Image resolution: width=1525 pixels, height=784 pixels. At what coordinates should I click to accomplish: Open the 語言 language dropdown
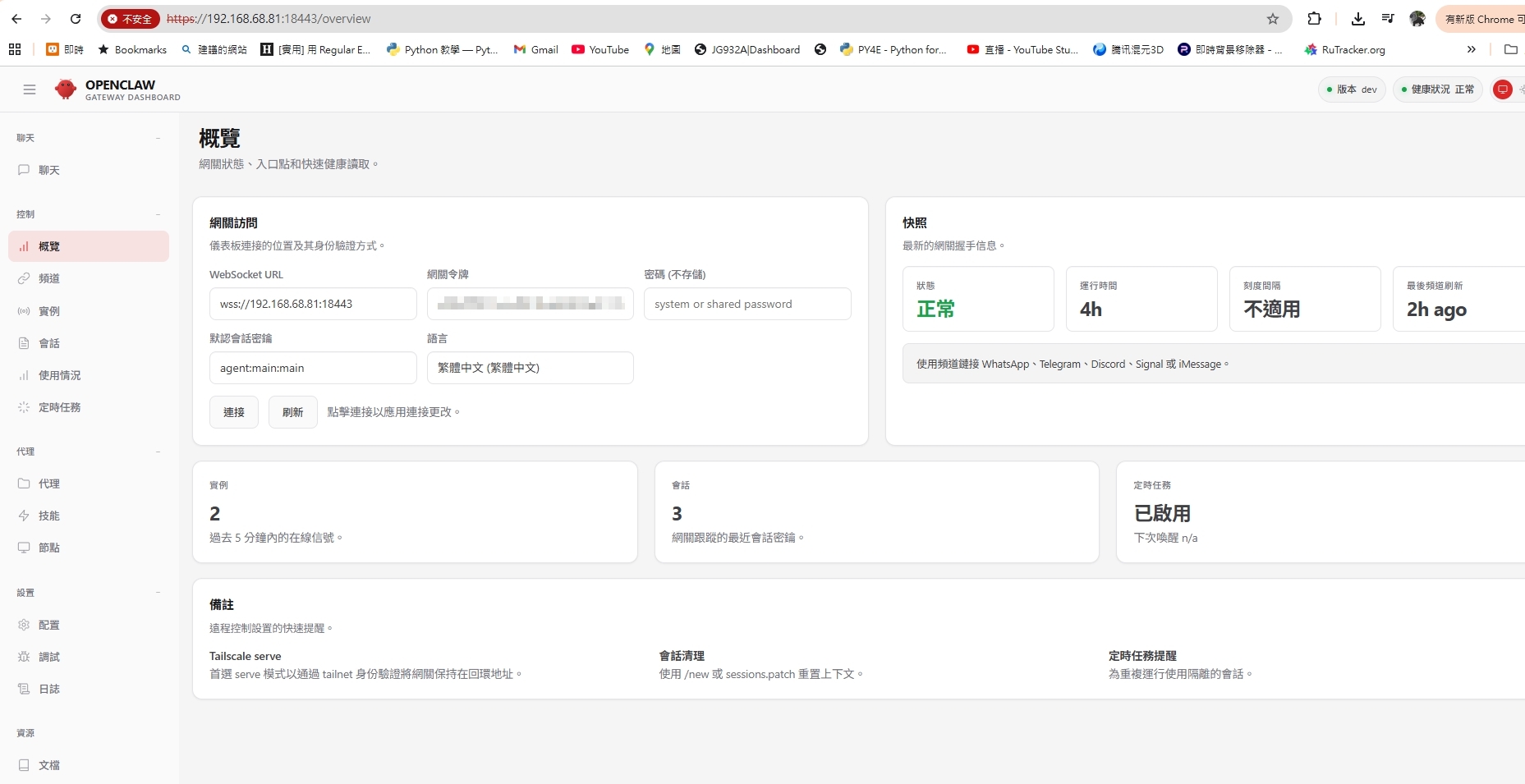point(530,368)
